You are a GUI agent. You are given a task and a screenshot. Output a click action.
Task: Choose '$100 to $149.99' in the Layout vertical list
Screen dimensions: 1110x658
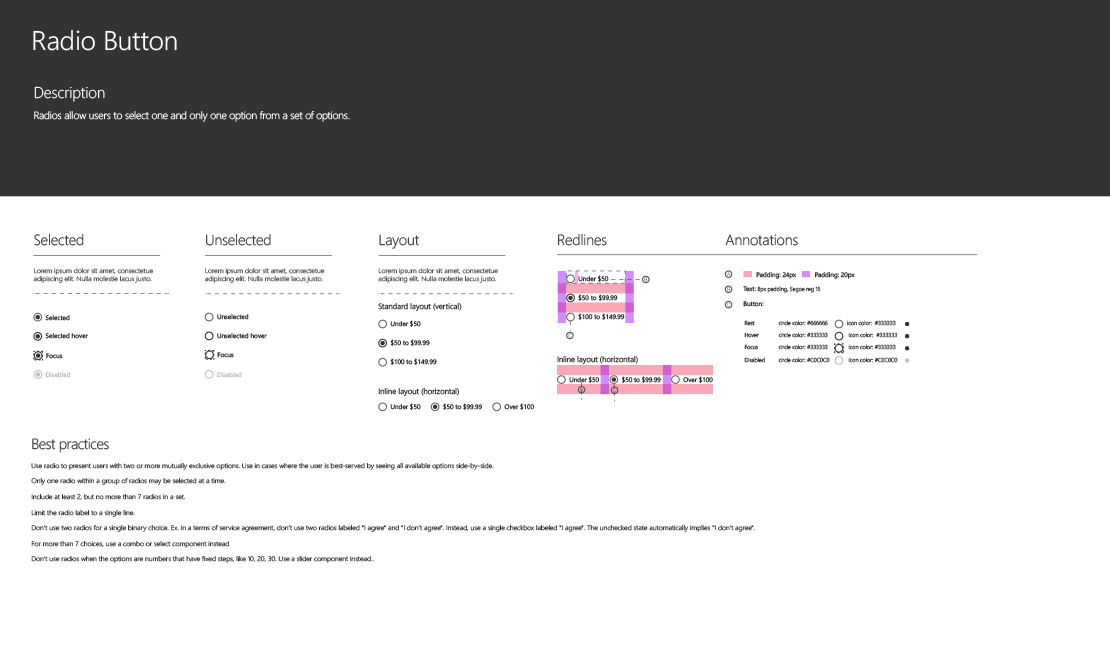[x=382, y=362]
